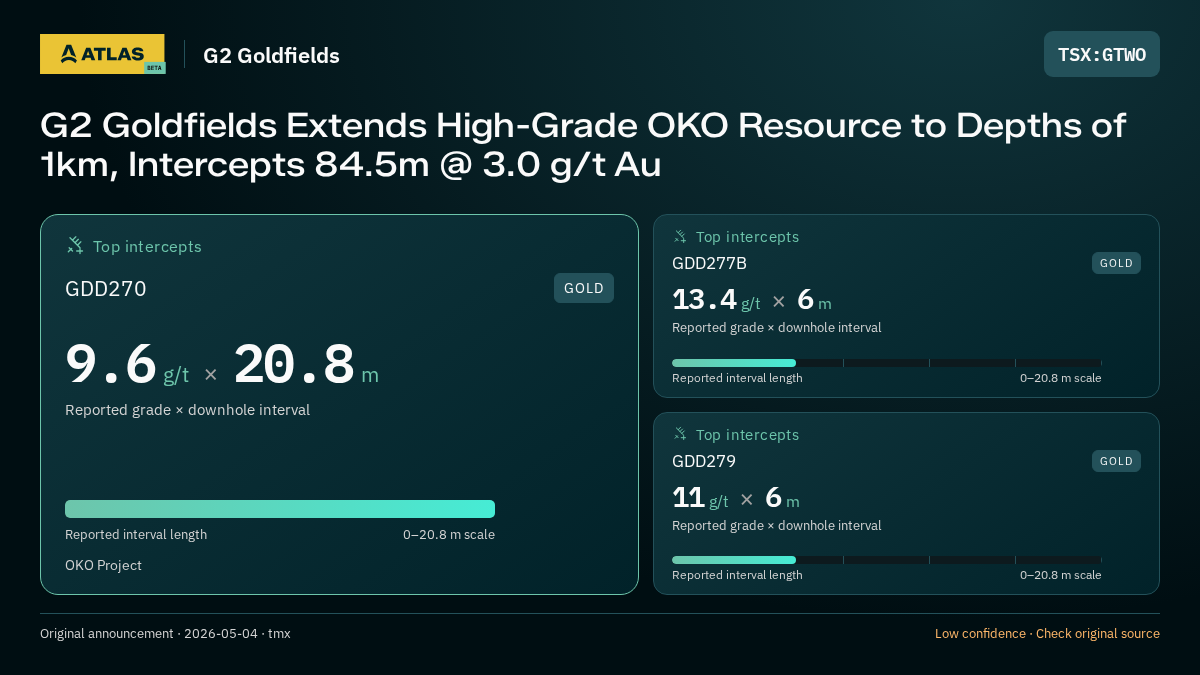Viewport: 1200px width, 675px height.
Task: Click the GDD279 interval length bar
Action: coord(887,560)
